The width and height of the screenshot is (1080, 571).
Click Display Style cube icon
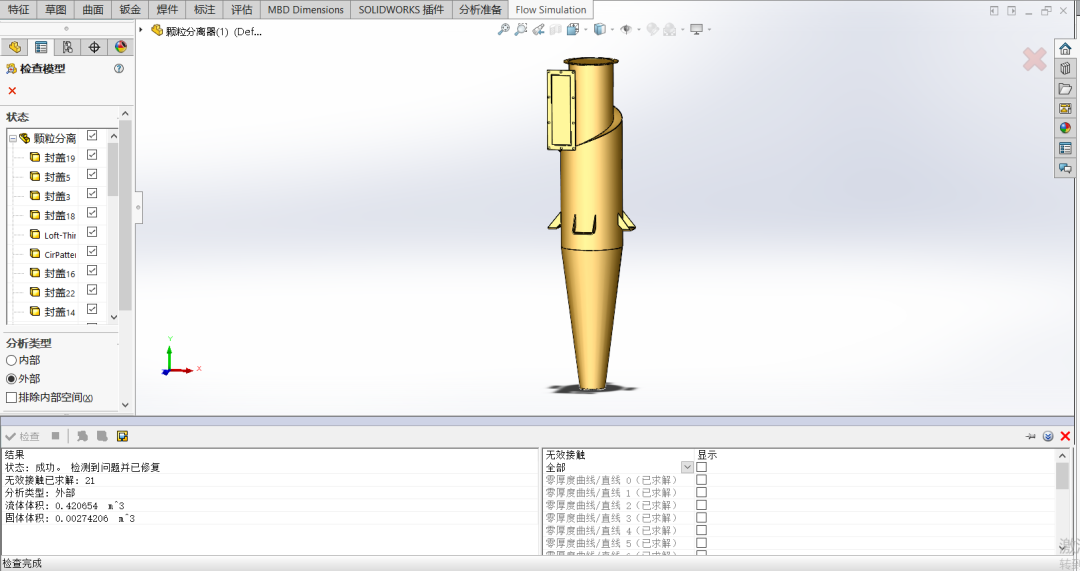[600, 30]
